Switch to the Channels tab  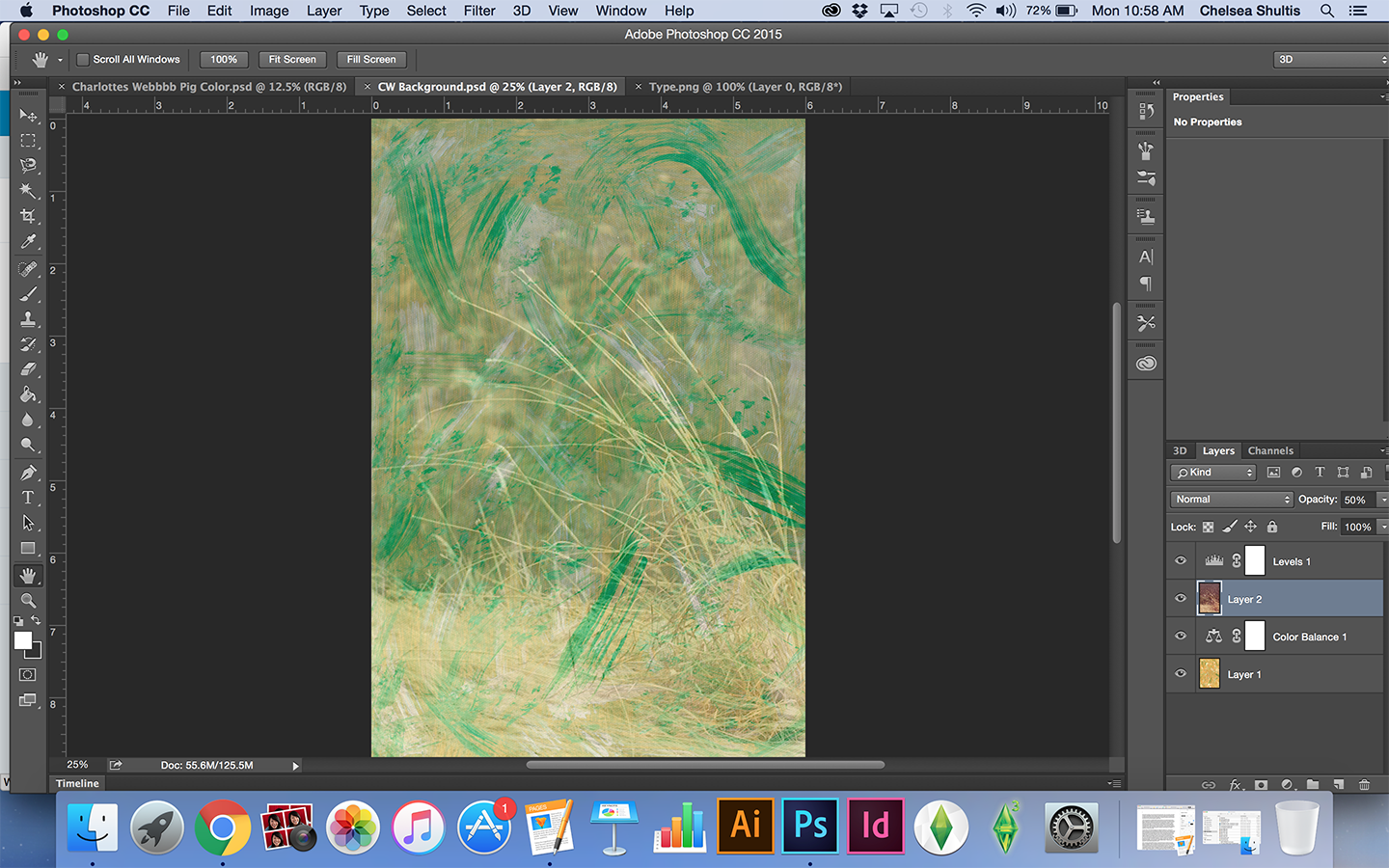pyautogui.click(x=1269, y=450)
